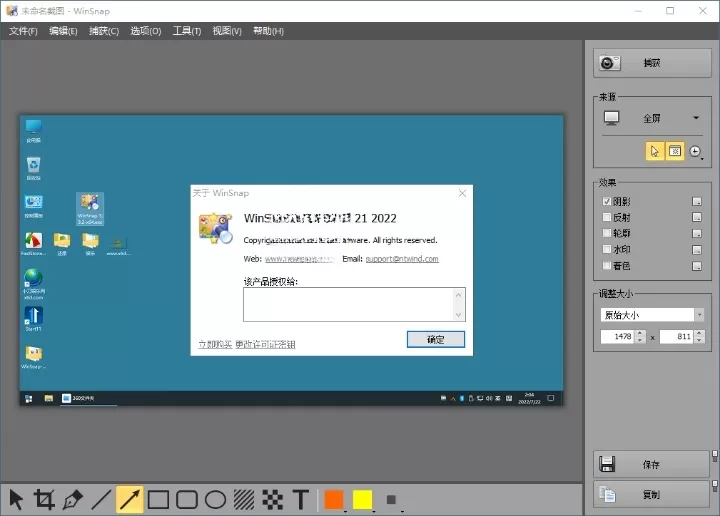Click the license box scroll down arrow
The width and height of the screenshot is (720, 516).
pos(458,314)
